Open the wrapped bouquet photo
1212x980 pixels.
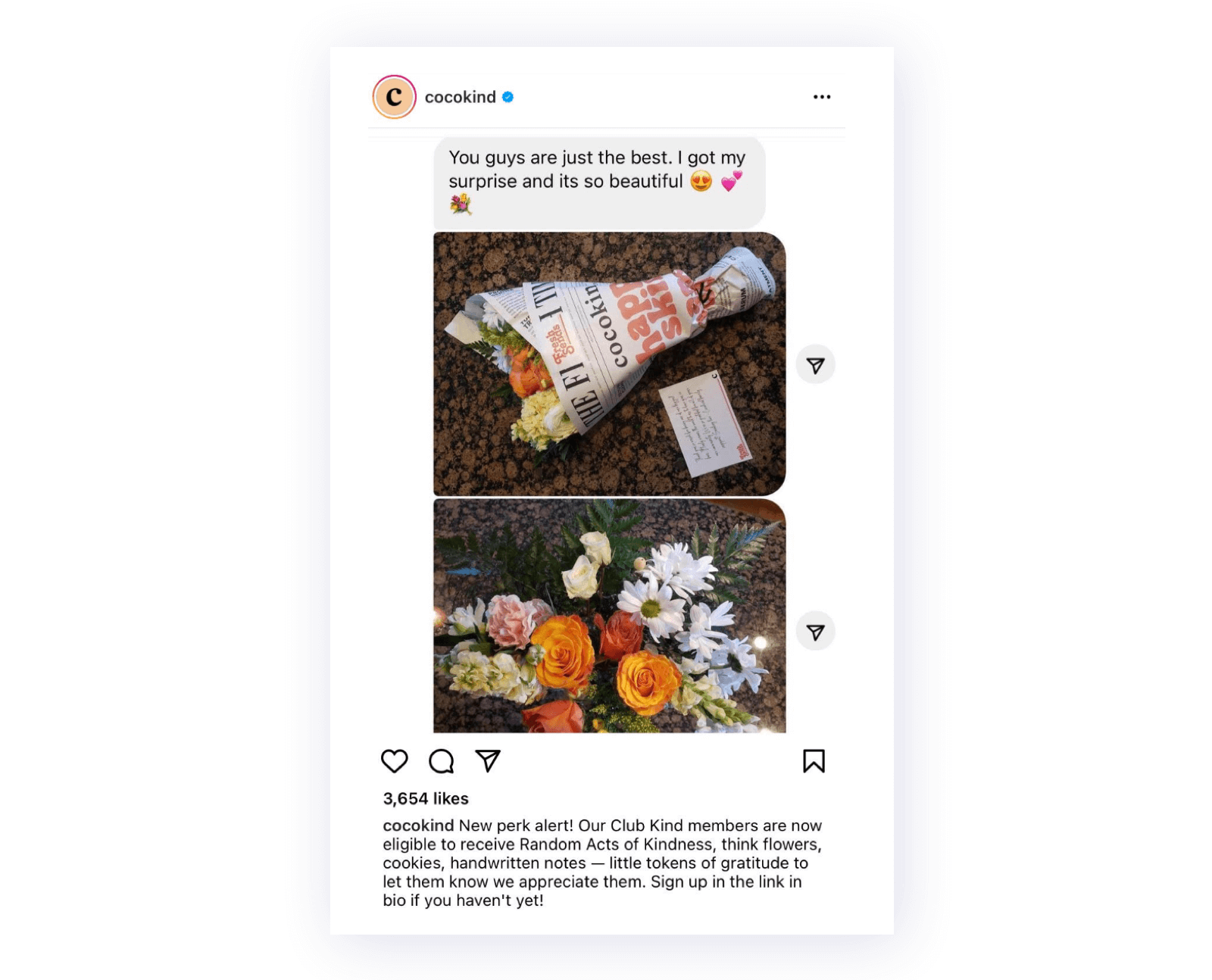click(x=609, y=364)
